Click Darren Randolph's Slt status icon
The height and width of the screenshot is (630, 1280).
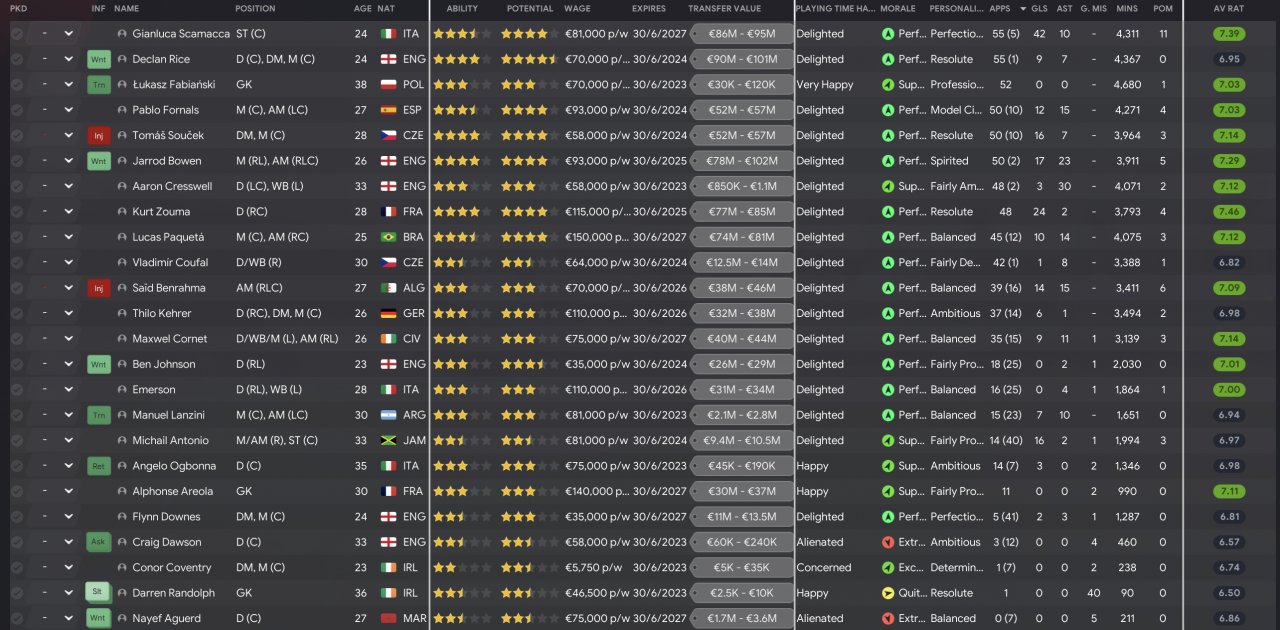tap(98, 593)
